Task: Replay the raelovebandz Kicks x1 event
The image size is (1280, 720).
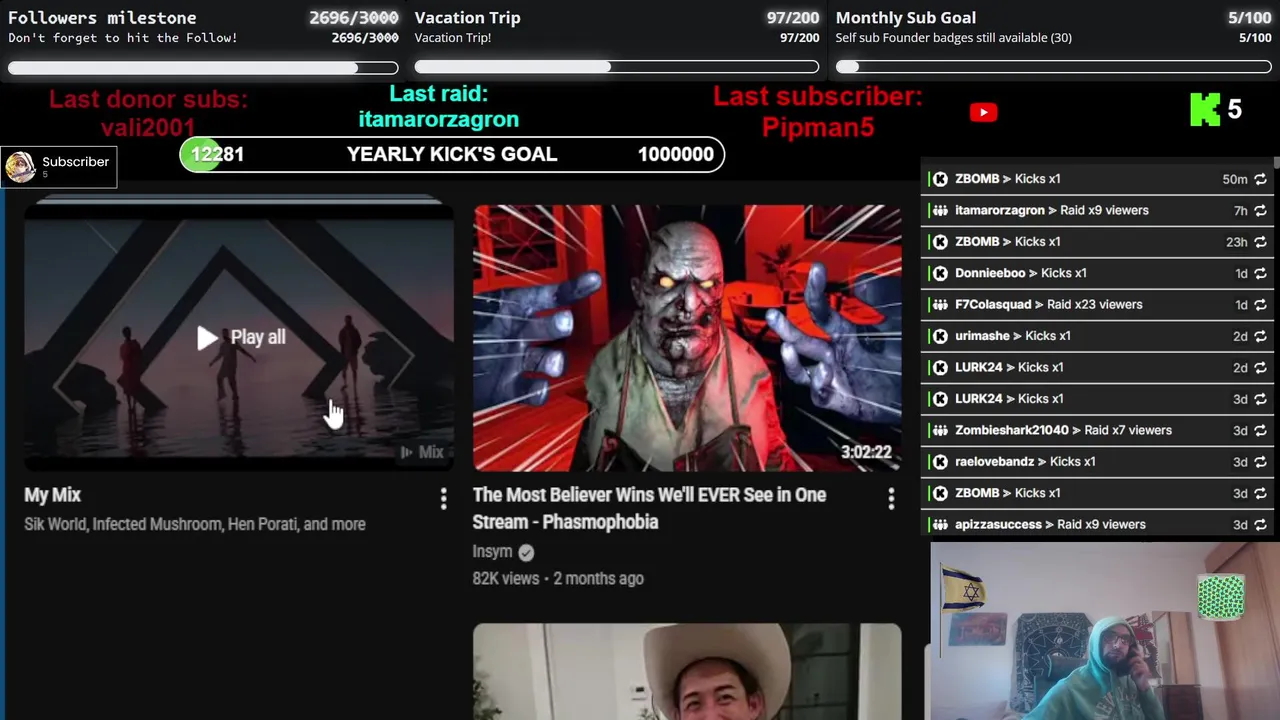Action: 1260,462
